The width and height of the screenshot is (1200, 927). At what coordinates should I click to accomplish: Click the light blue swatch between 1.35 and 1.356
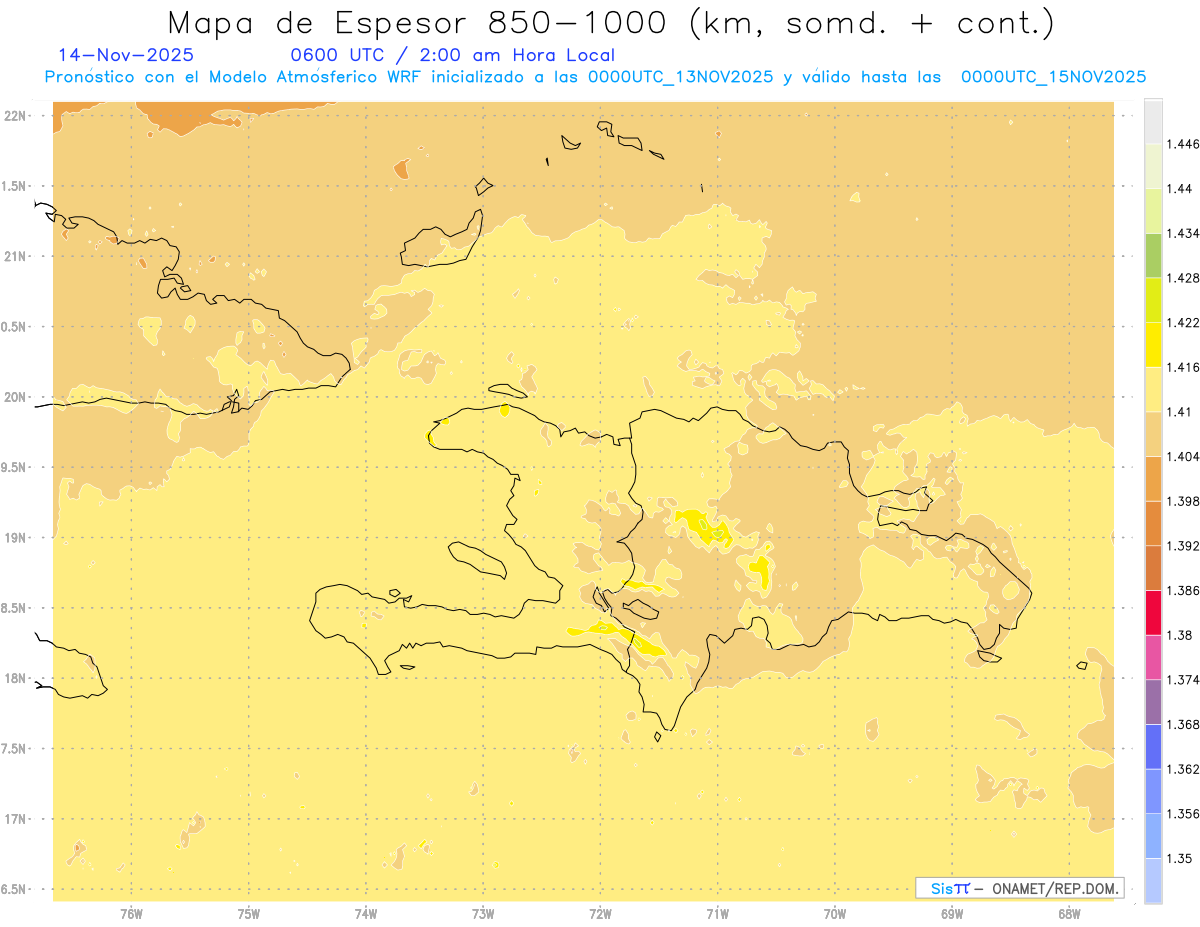(1153, 836)
